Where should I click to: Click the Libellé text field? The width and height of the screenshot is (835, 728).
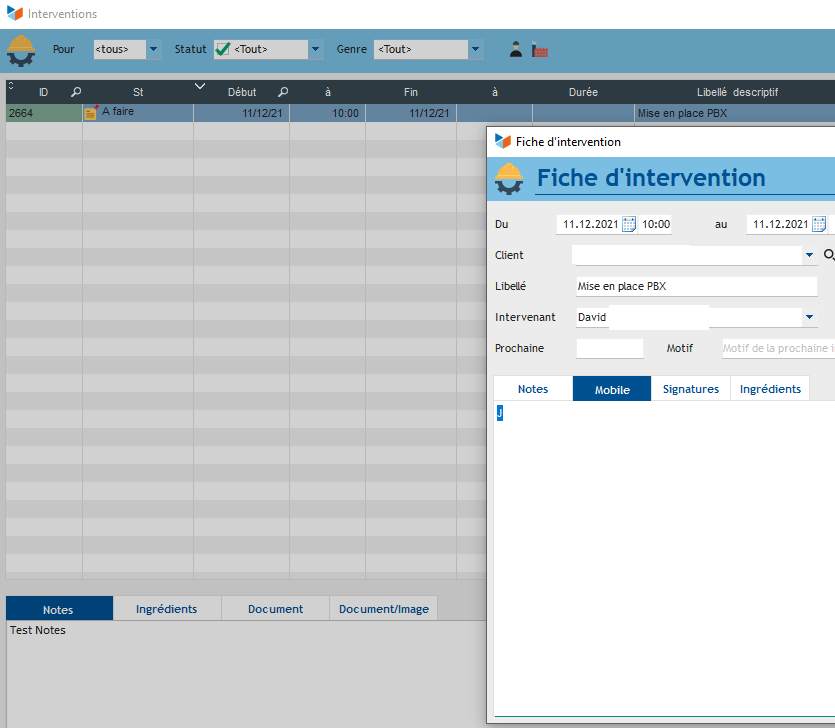[696, 286]
